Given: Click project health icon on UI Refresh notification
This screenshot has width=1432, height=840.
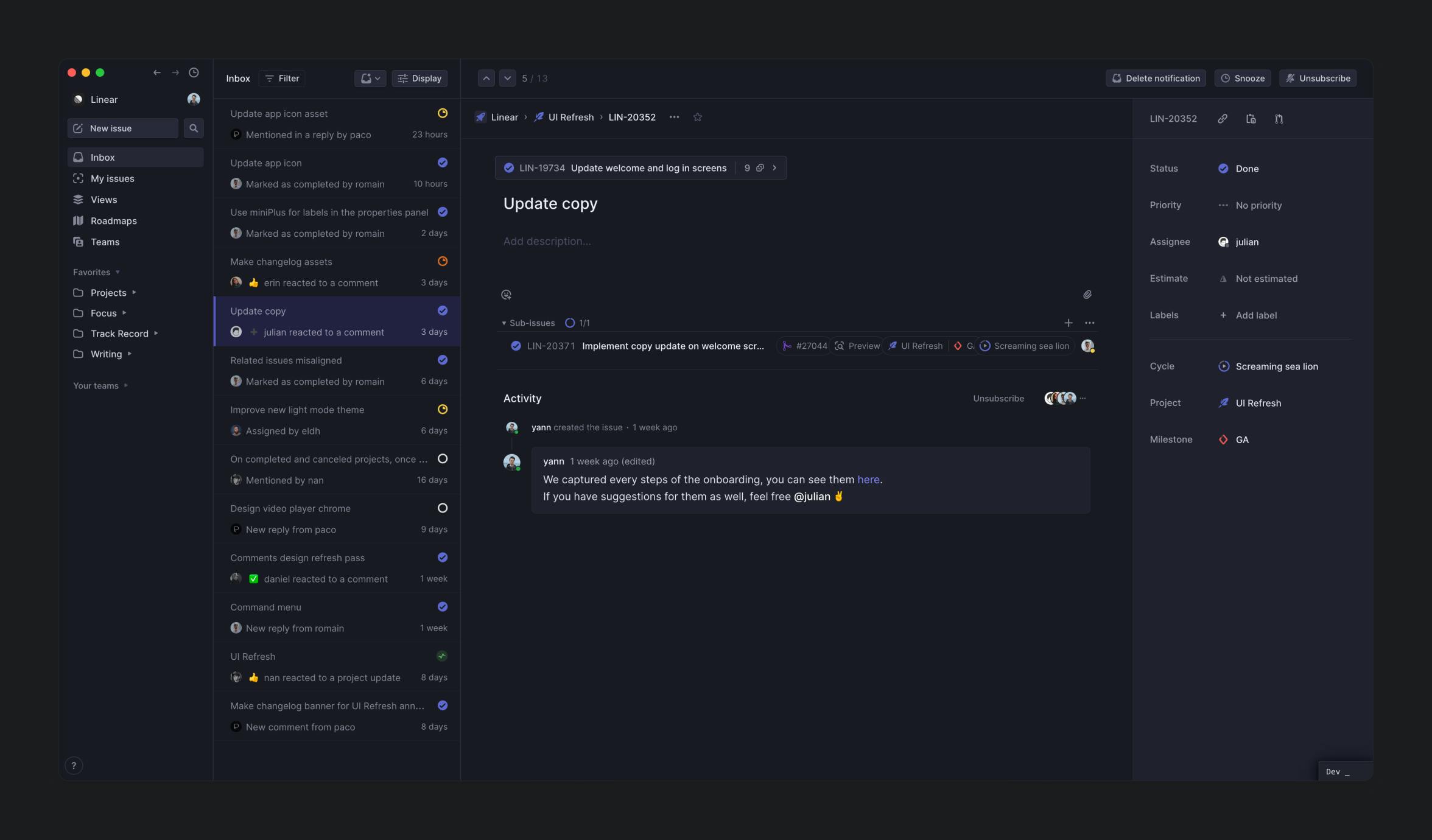Looking at the screenshot, I should [x=442, y=656].
